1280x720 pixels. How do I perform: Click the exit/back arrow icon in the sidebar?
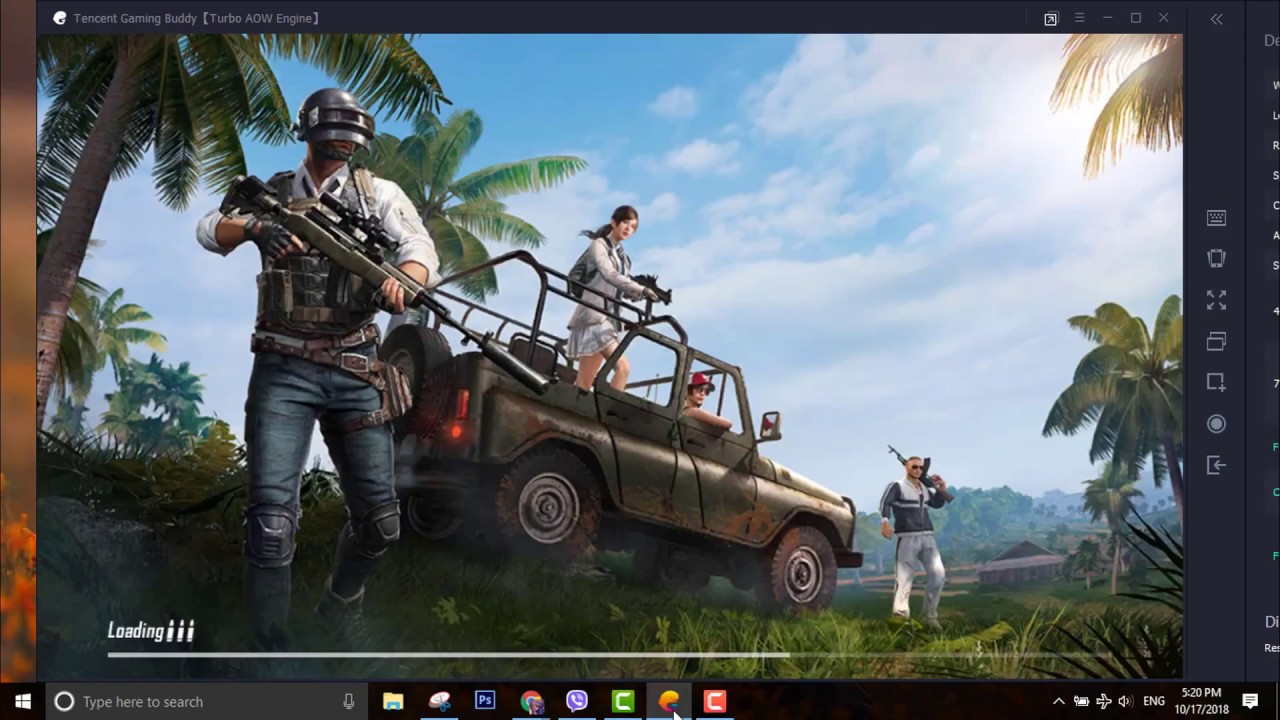(1216, 465)
